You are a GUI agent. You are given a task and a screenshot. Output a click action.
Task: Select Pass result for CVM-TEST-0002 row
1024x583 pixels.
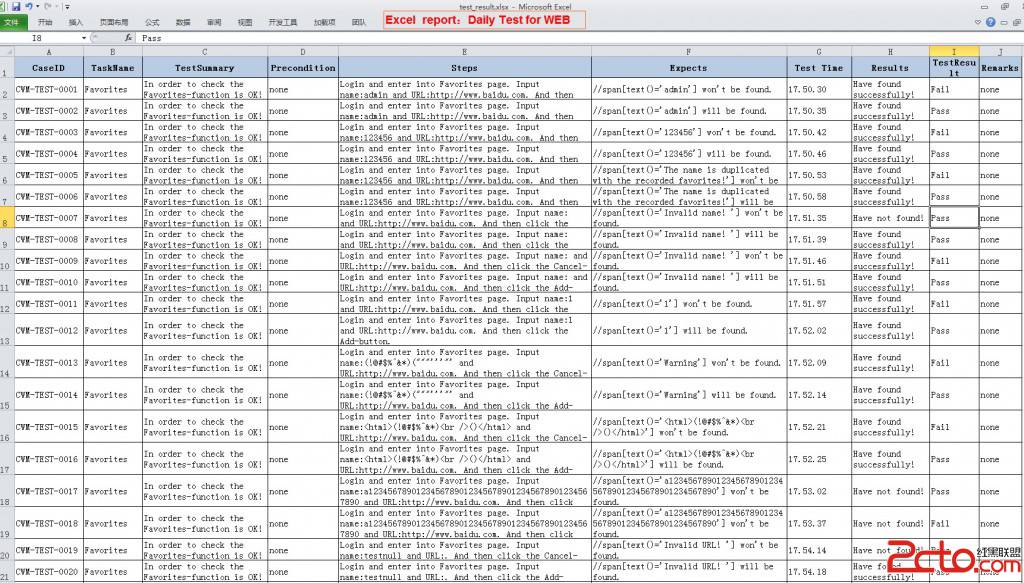953,111
